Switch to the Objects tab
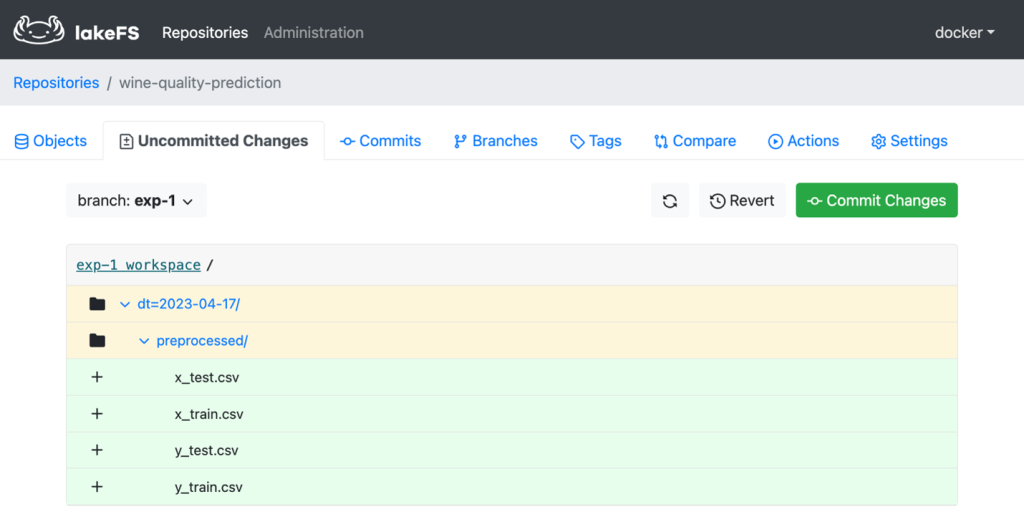Image resolution: width=1024 pixels, height=527 pixels. click(50, 141)
